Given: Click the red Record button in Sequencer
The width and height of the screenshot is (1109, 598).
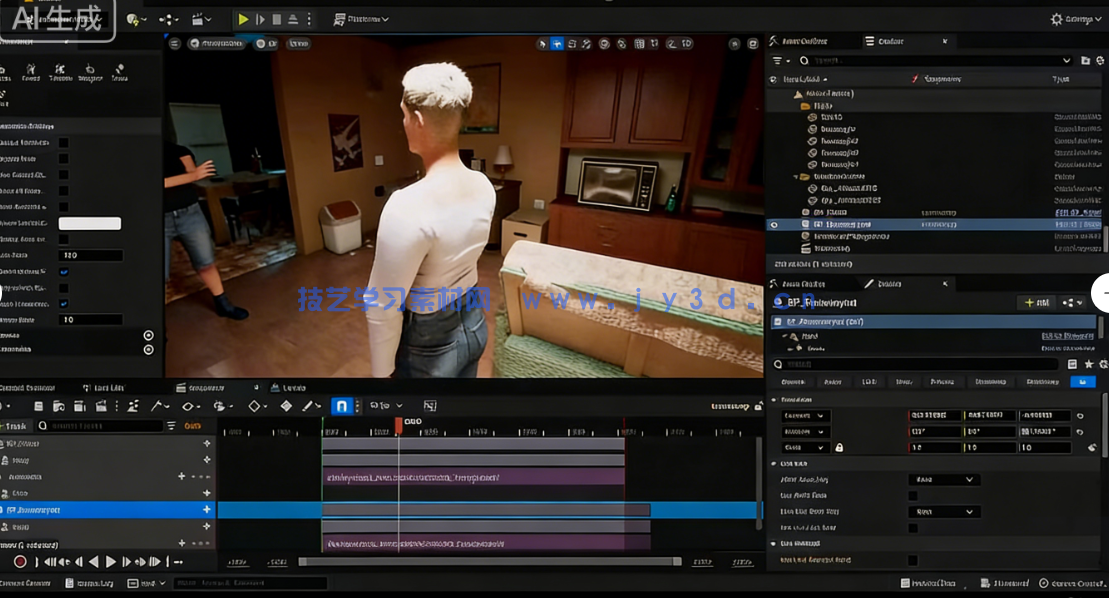Looking at the screenshot, I should click(x=20, y=562).
